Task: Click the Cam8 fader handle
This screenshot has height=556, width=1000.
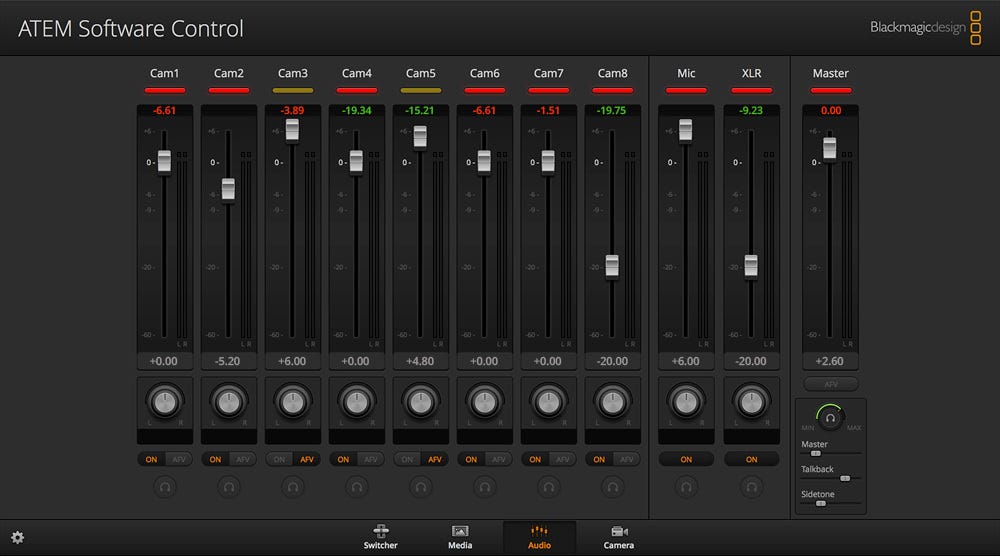Action: (x=612, y=266)
